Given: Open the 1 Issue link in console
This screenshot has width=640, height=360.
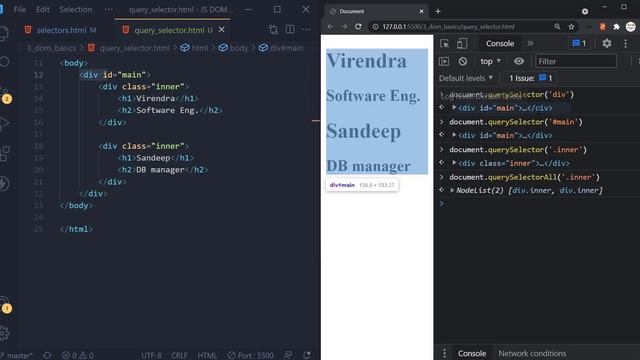Looking at the screenshot, I should coord(530,78).
